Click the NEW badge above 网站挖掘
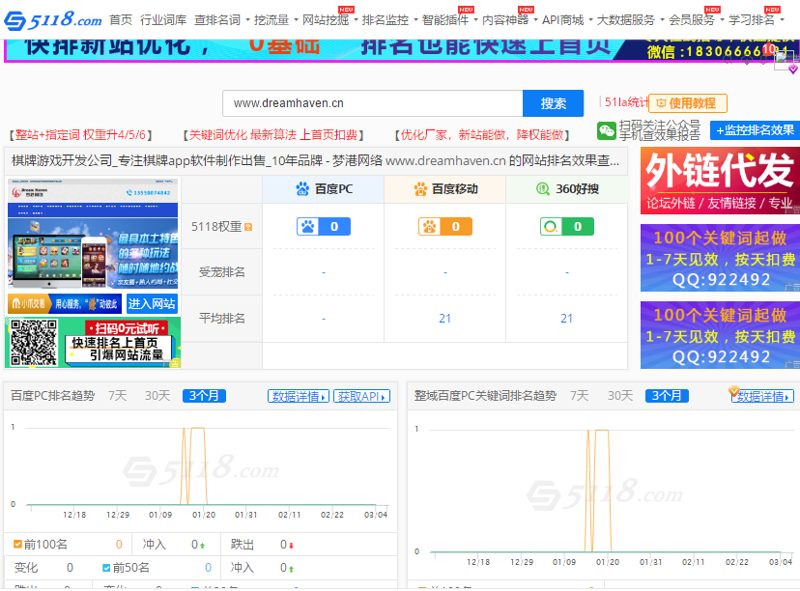Viewport: 800px width, 591px height. click(x=346, y=9)
